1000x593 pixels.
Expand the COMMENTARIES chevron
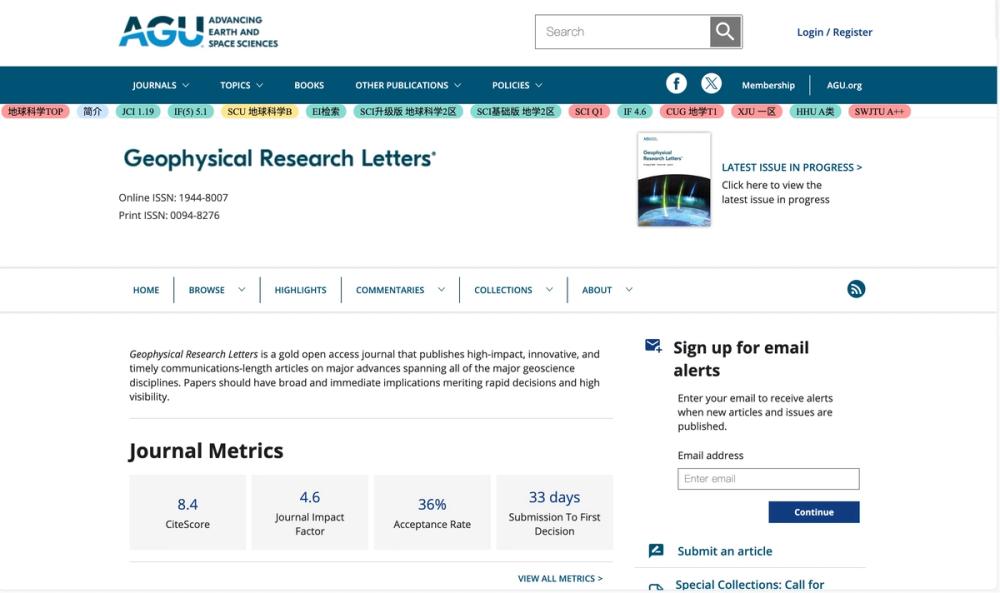(x=441, y=289)
